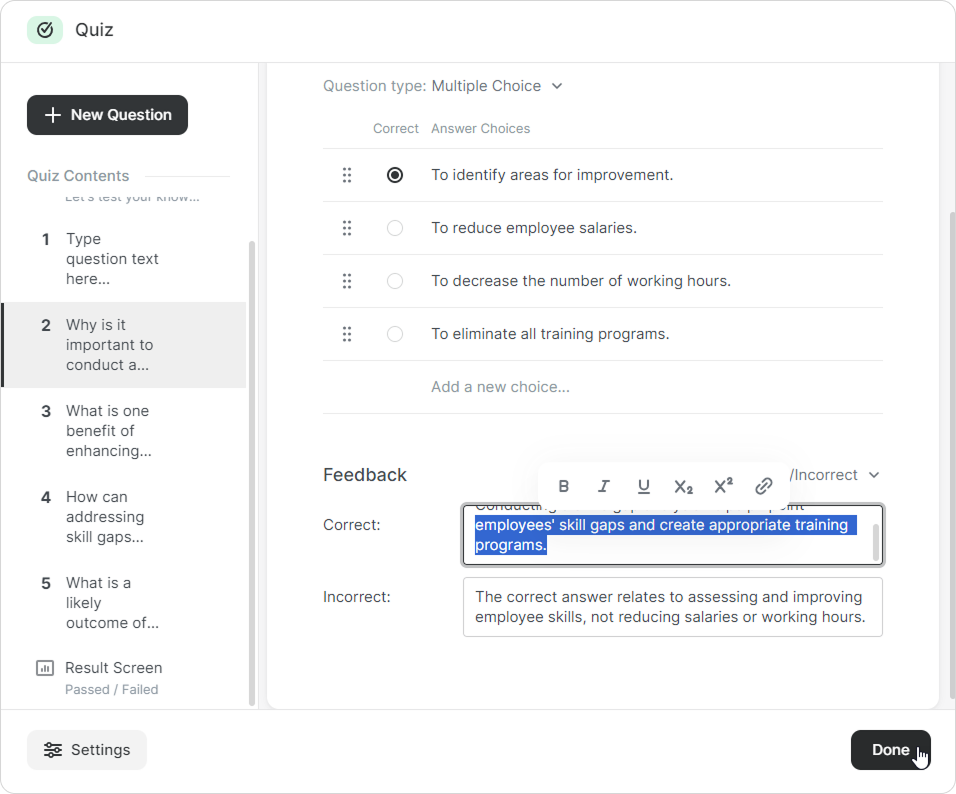Mark 'To reduce employee salaries' as correct
956x794 pixels.
tap(395, 228)
